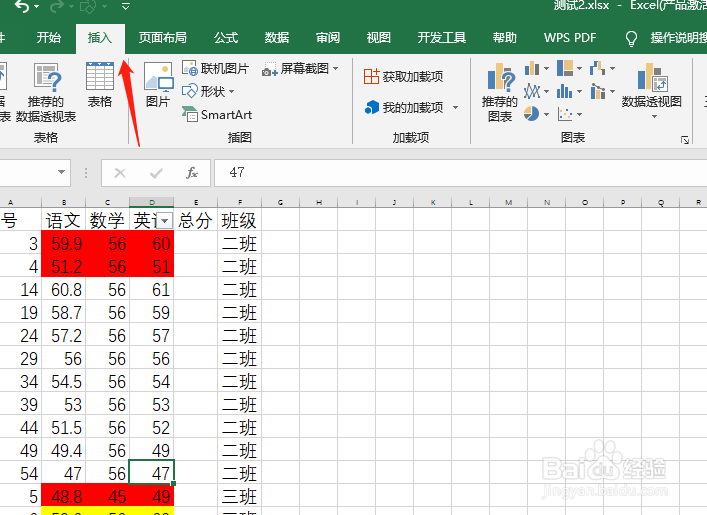Image resolution: width=707 pixels, height=515 pixels.
Task: Click the red cell containing 48.8
Action: [63, 496]
